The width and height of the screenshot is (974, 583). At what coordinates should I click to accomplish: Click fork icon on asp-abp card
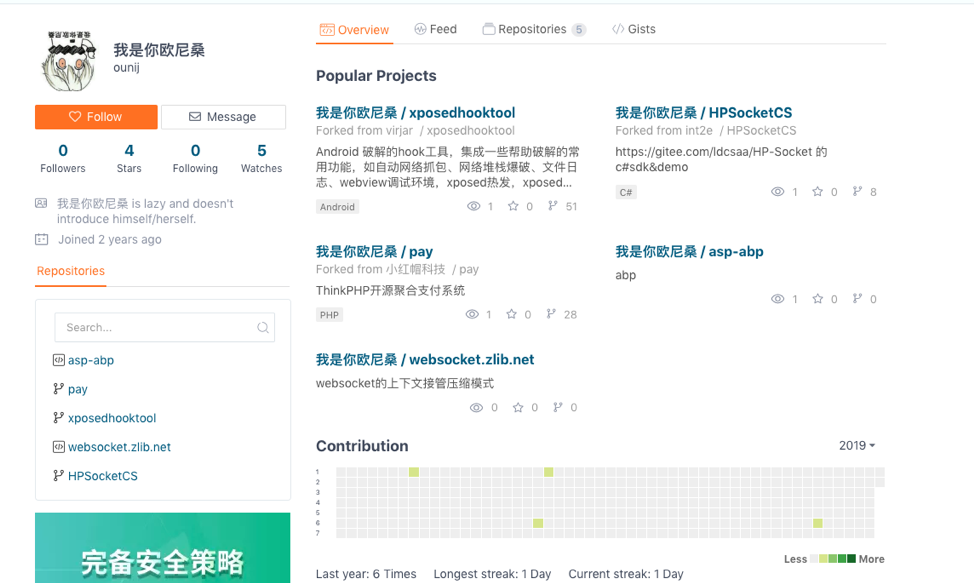click(x=857, y=298)
